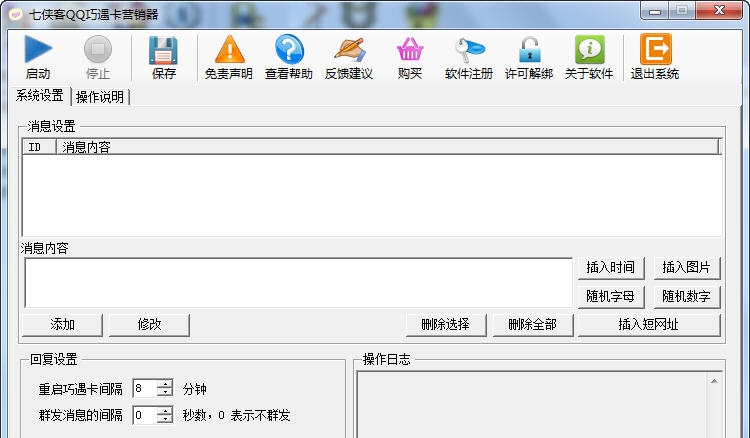Click the 退出系统 exit icon
This screenshot has width=750, height=438.
point(655,49)
